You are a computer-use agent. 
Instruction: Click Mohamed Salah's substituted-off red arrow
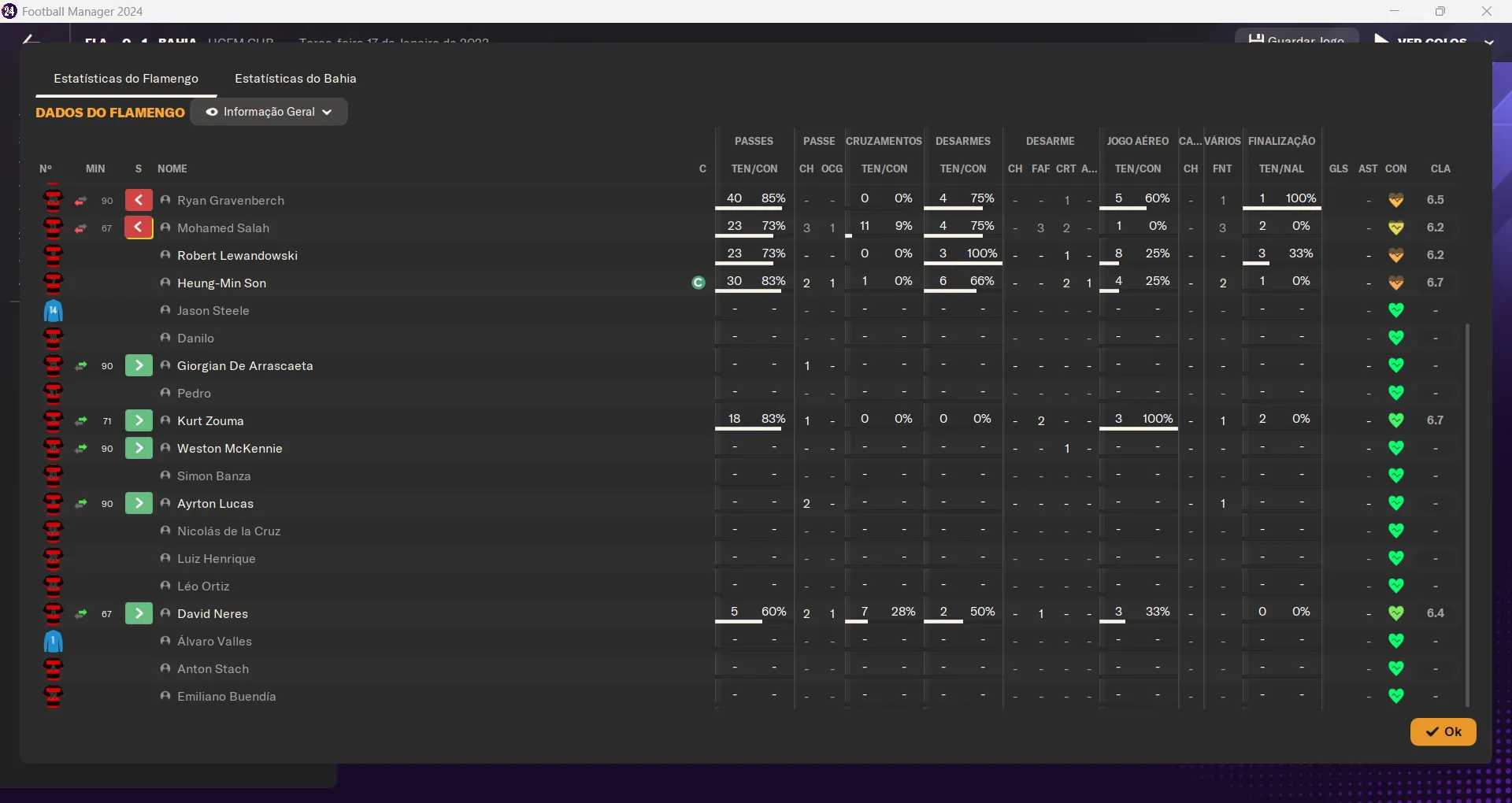point(139,228)
